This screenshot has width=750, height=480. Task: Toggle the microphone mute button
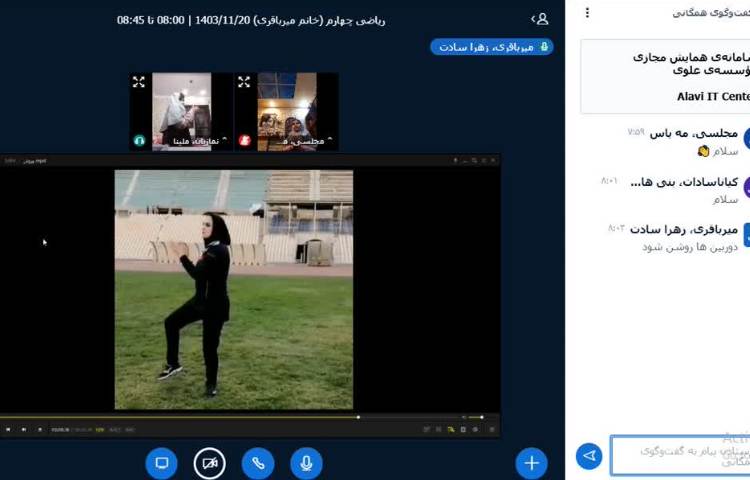tap(306, 463)
